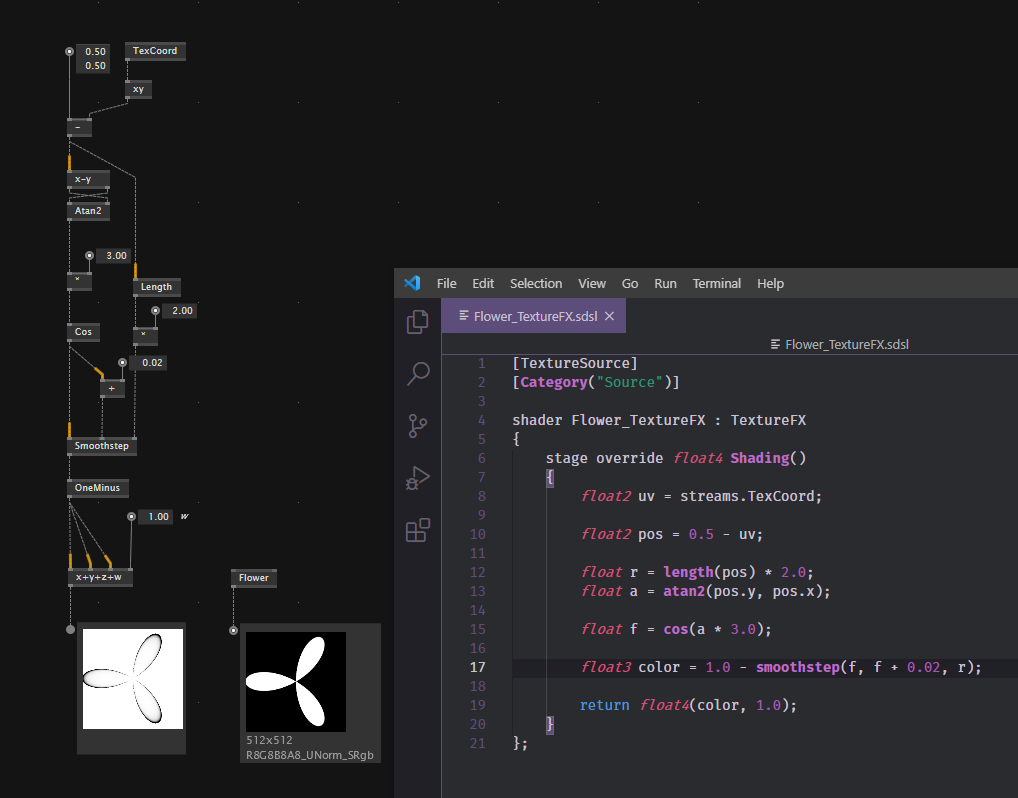Image resolution: width=1018 pixels, height=798 pixels.
Task: Open Run and Debug icon
Action: (x=417, y=479)
